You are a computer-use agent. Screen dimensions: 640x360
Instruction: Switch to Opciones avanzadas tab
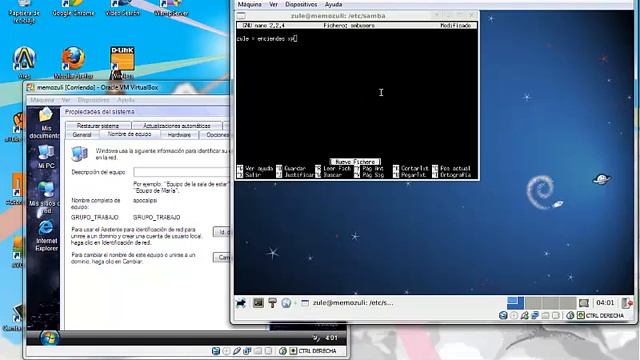[x=215, y=135]
